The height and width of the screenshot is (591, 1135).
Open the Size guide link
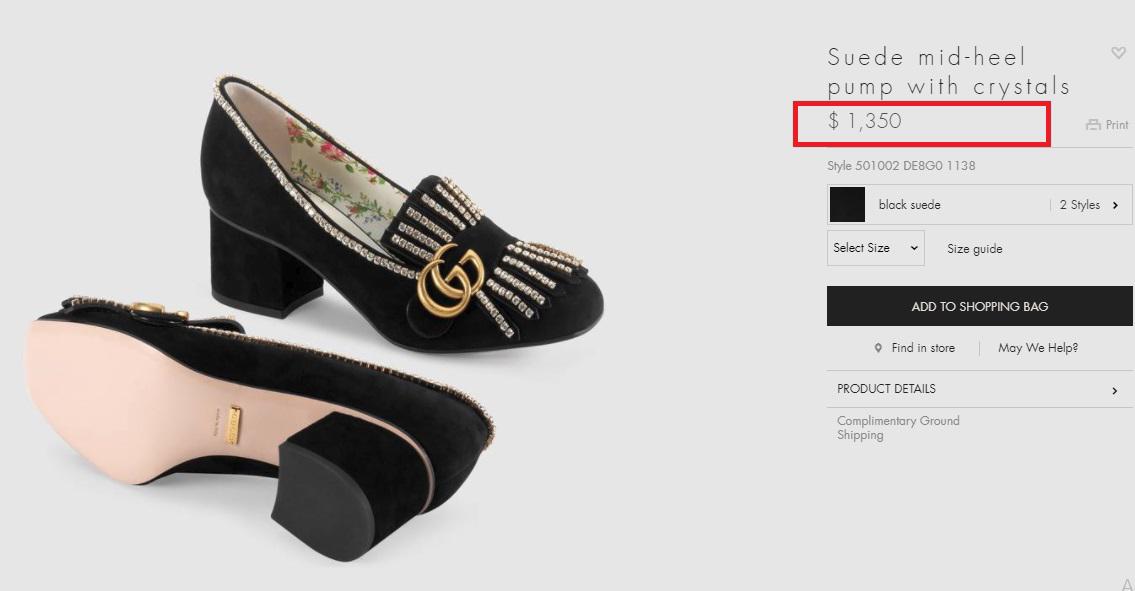tap(974, 249)
